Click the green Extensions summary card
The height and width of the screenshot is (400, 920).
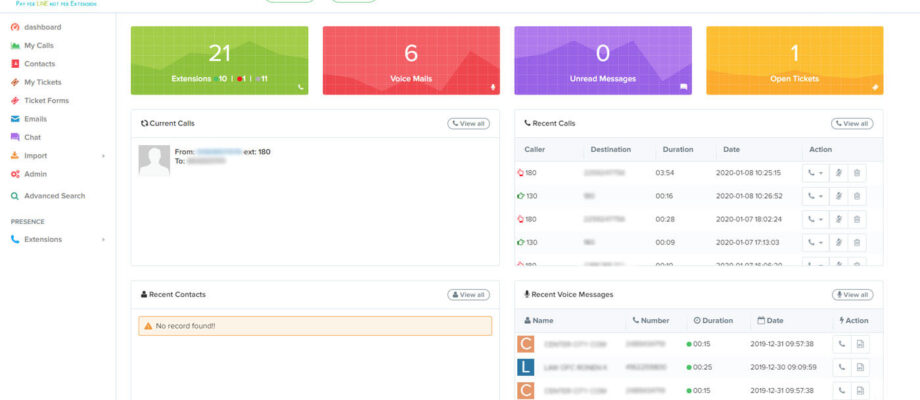pyautogui.click(x=219, y=60)
